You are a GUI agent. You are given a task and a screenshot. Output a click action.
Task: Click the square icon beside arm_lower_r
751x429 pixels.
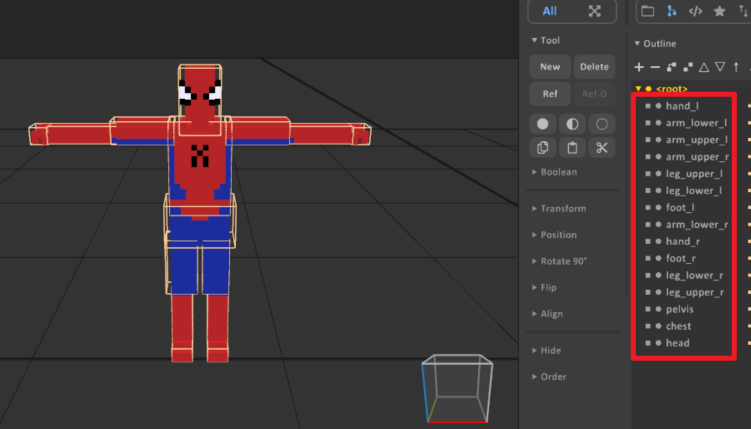(x=648, y=225)
